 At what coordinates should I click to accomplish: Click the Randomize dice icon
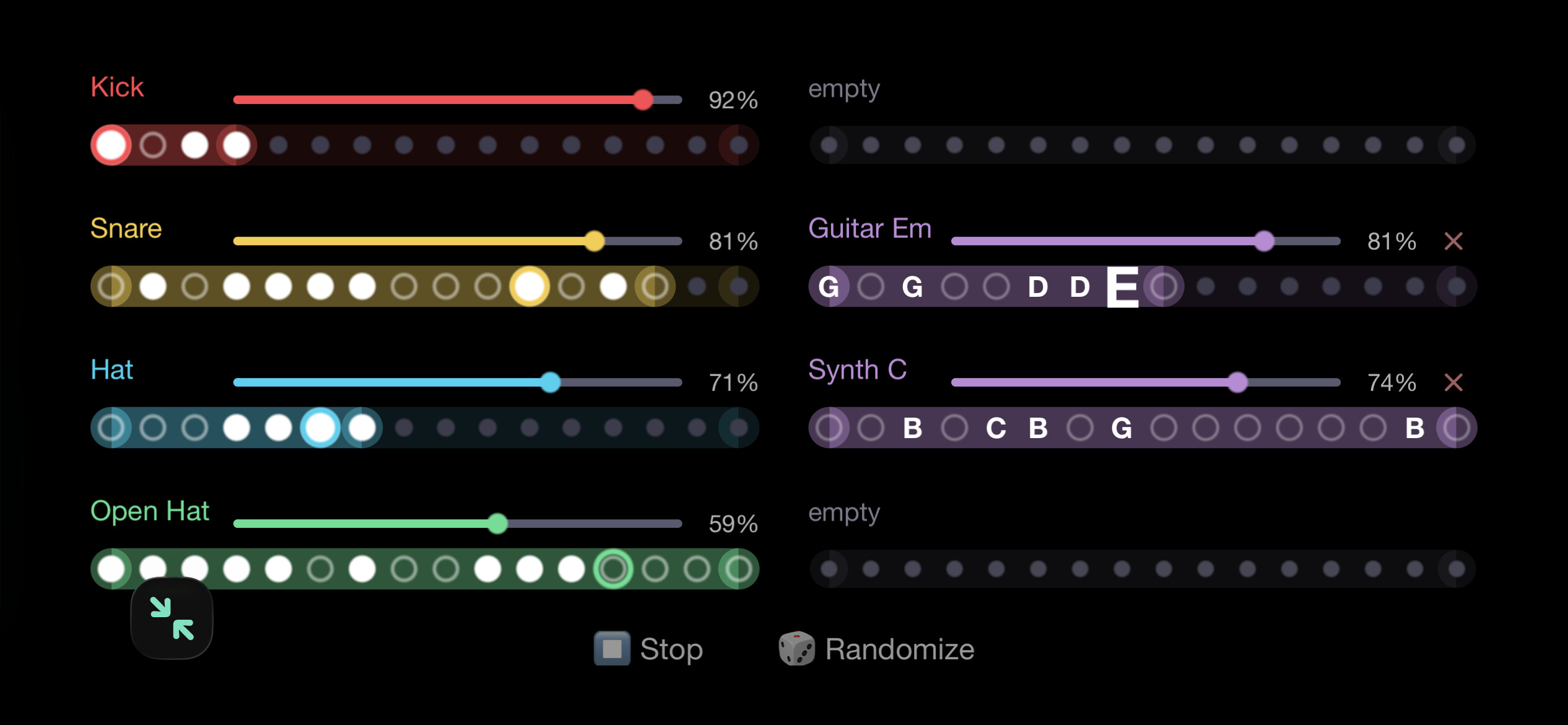tap(796, 649)
